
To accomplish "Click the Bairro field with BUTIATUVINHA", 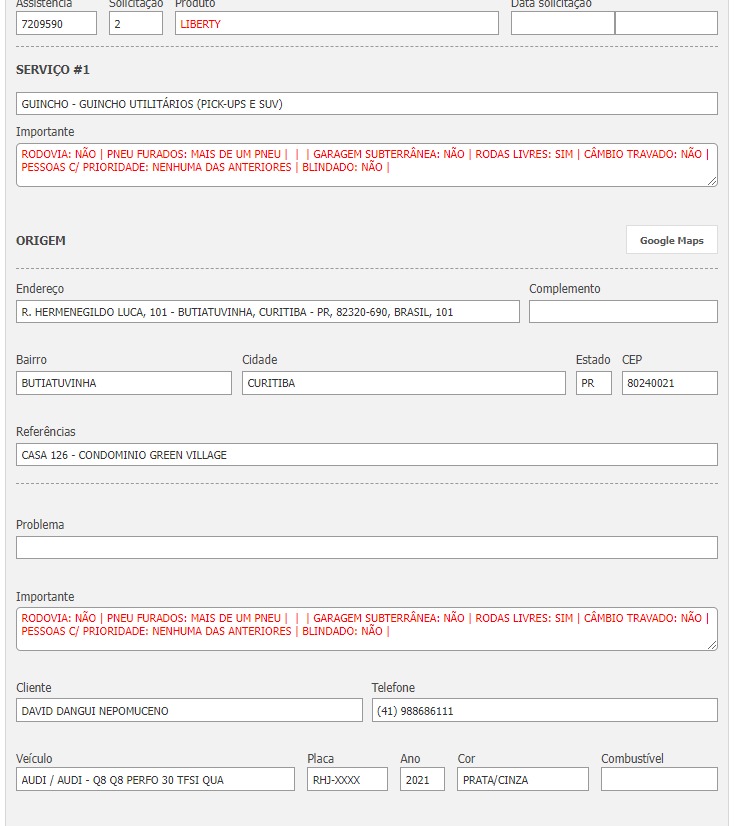I will pyautogui.click(x=124, y=383).
